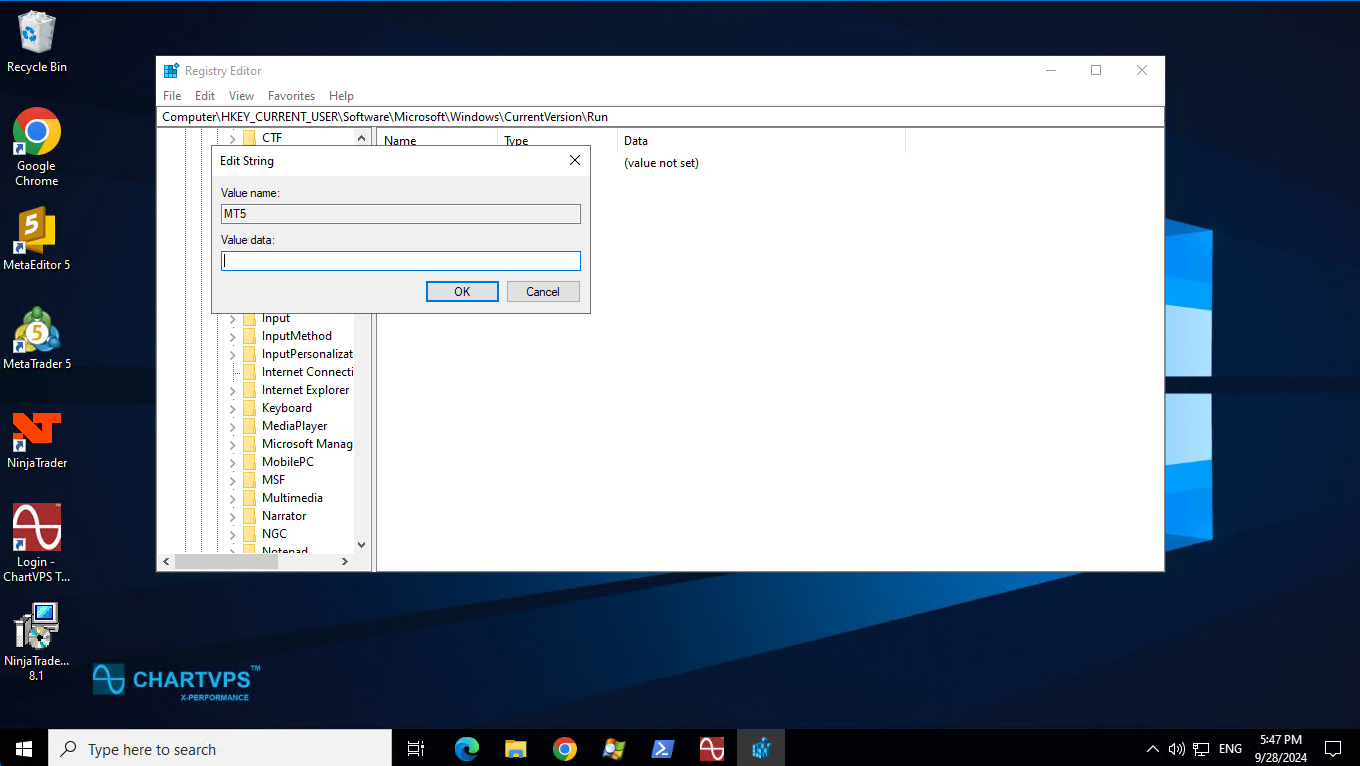Click the Value data text field
This screenshot has width=1360, height=766.
pos(400,261)
